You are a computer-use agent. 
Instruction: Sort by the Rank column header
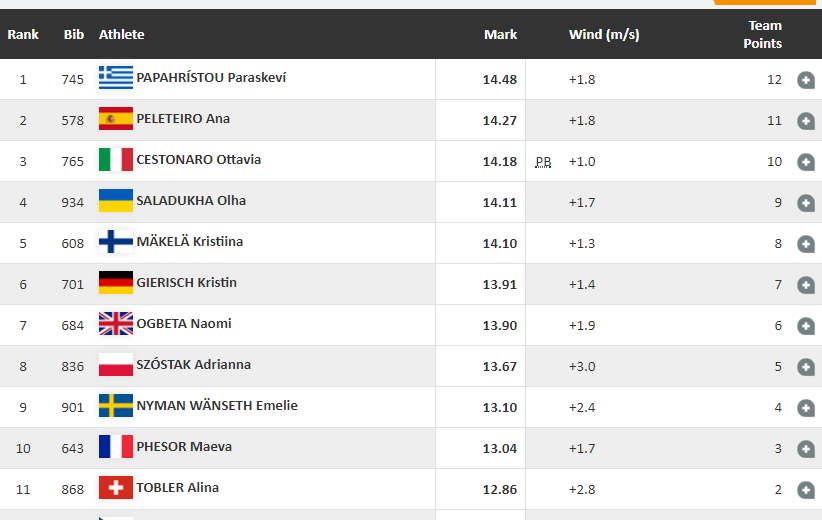pyautogui.click(x=23, y=35)
